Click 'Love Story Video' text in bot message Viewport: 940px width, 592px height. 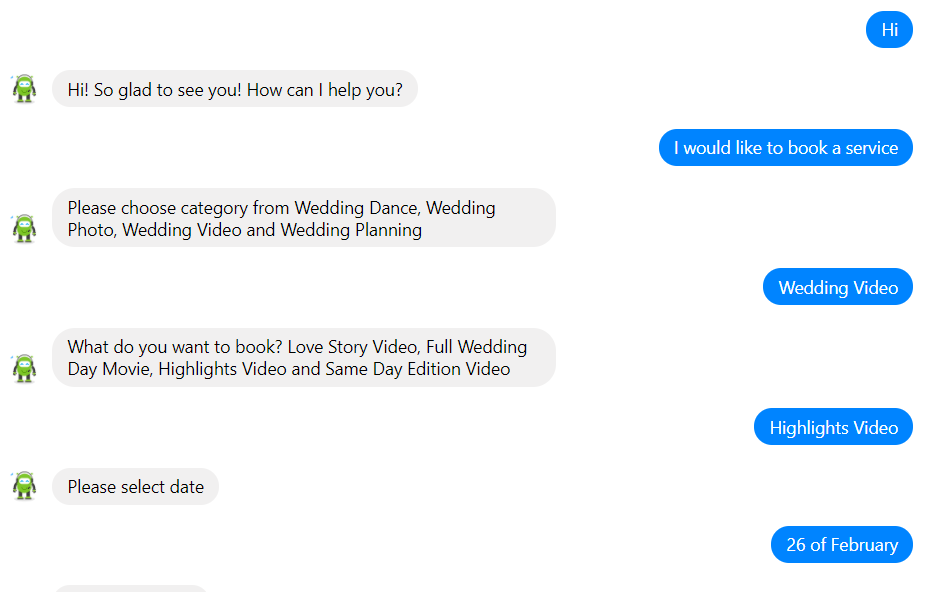click(x=352, y=347)
